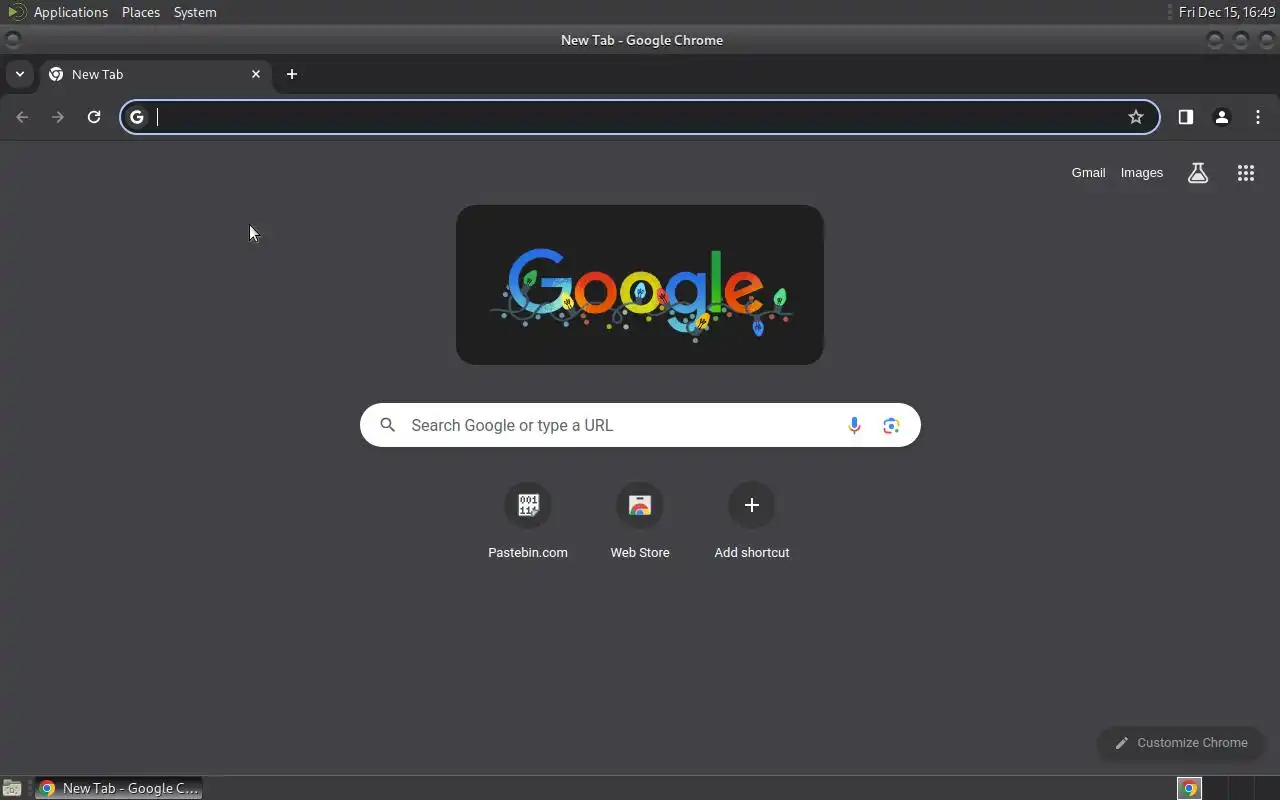1280x800 pixels.
Task: Open Search Labs flask icon
Action: point(1198,173)
